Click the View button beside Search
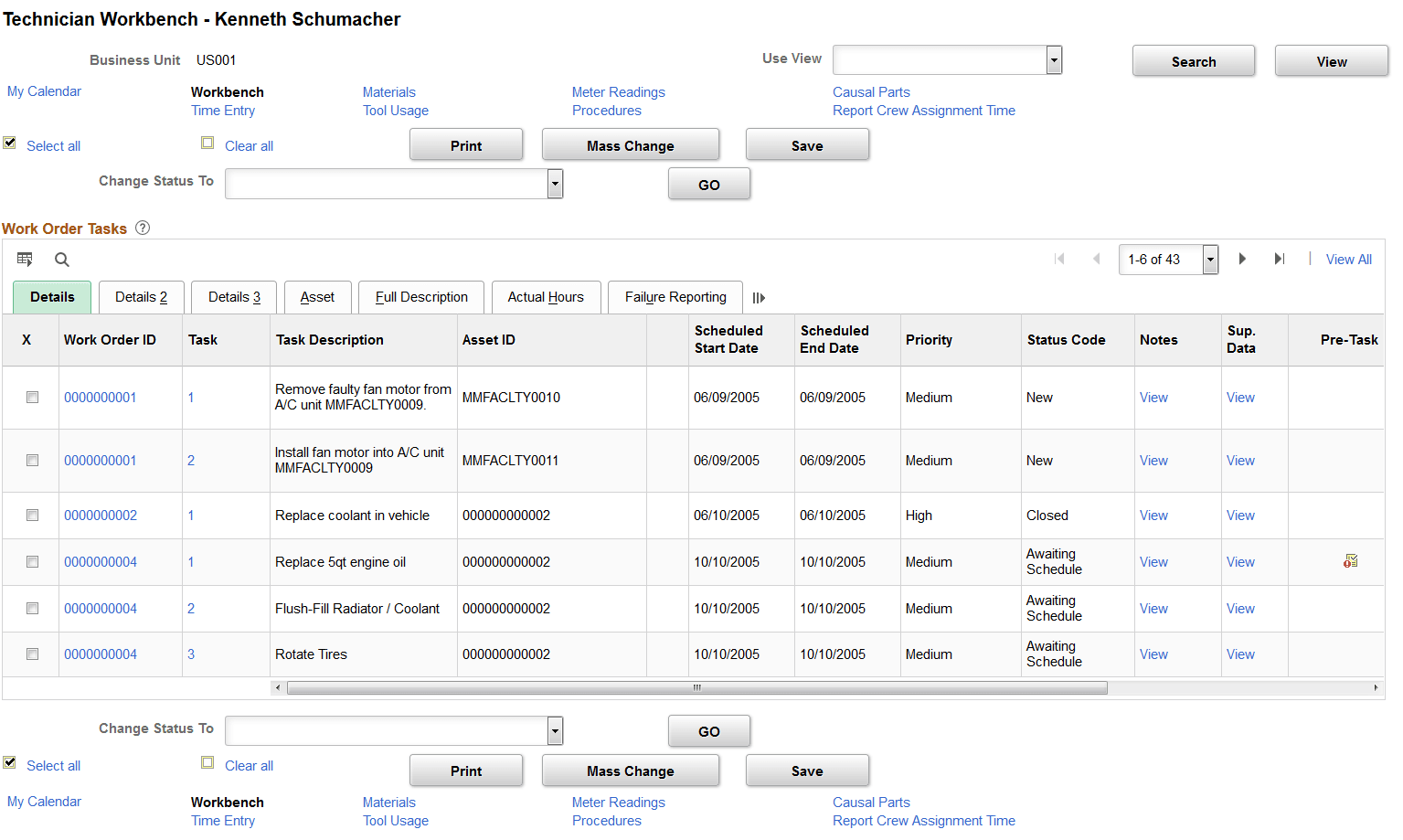The height and width of the screenshot is (840, 1403). pyautogui.click(x=1332, y=61)
